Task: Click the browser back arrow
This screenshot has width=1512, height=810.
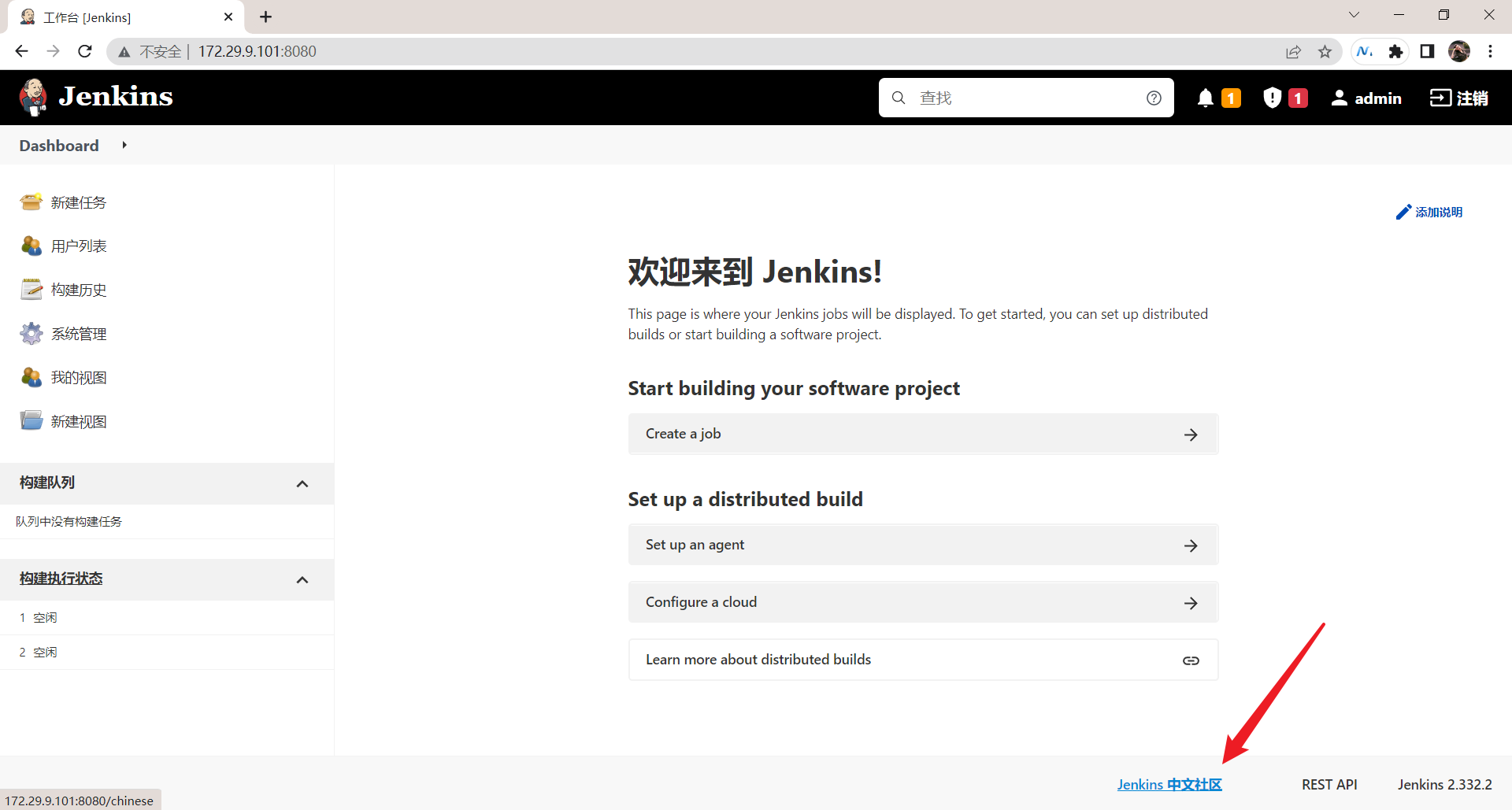Action: click(21, 51)
